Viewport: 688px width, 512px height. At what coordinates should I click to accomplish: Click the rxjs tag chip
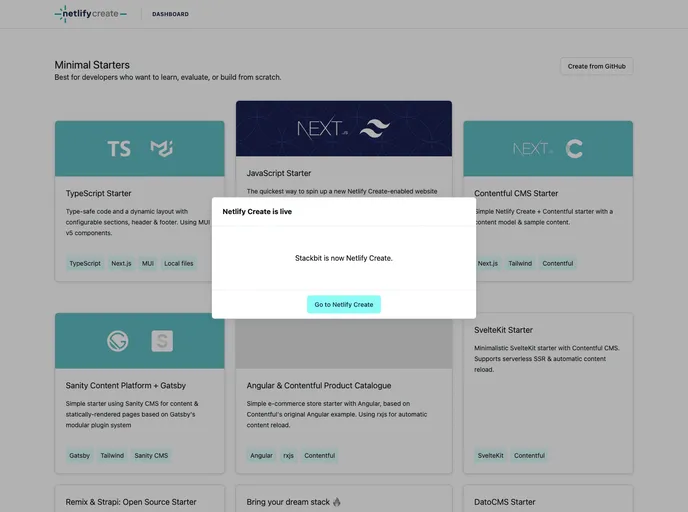(x=288, y=455)
